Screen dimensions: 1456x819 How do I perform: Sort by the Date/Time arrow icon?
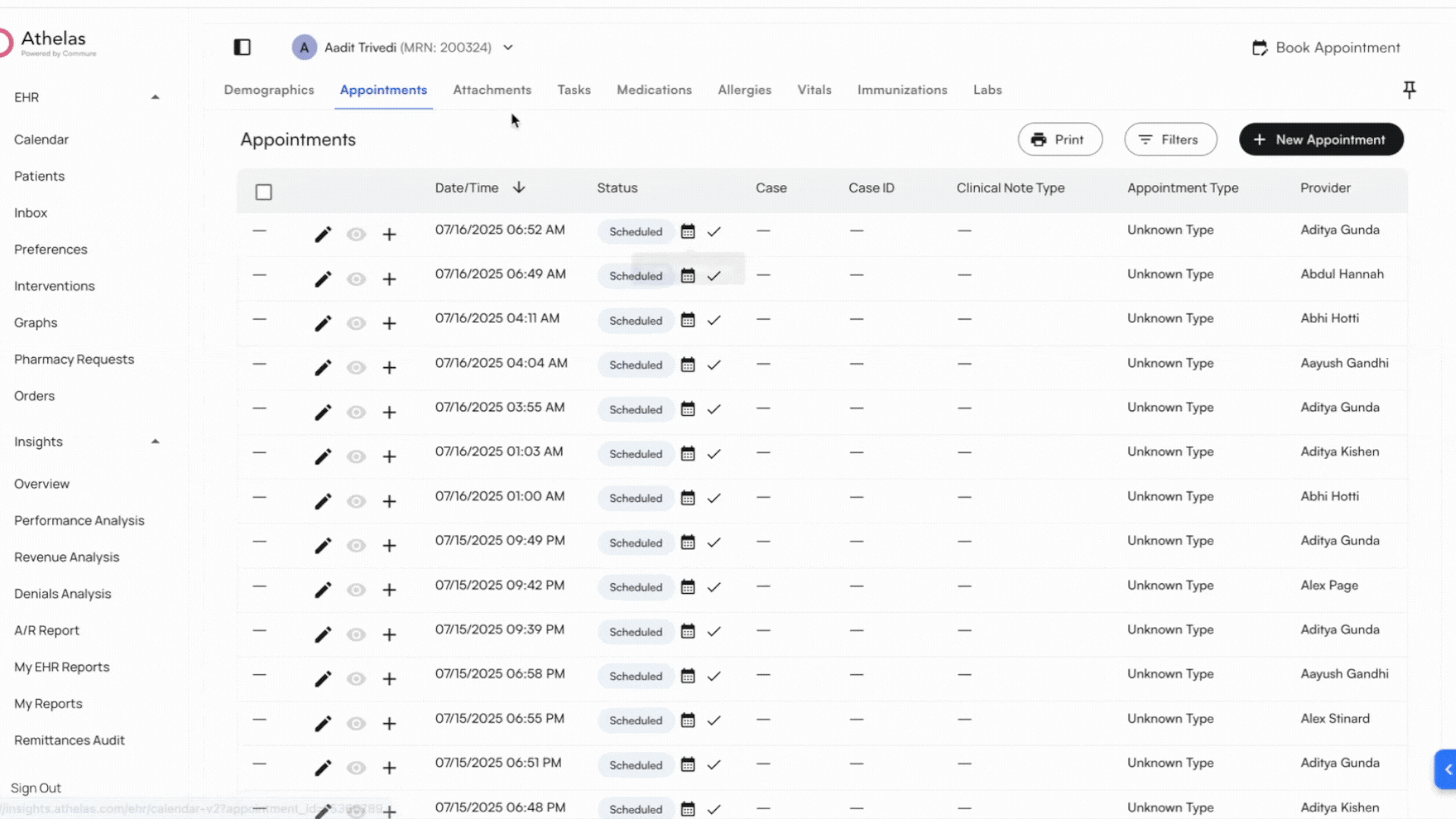pyautogui.click(x=519, y=187)
